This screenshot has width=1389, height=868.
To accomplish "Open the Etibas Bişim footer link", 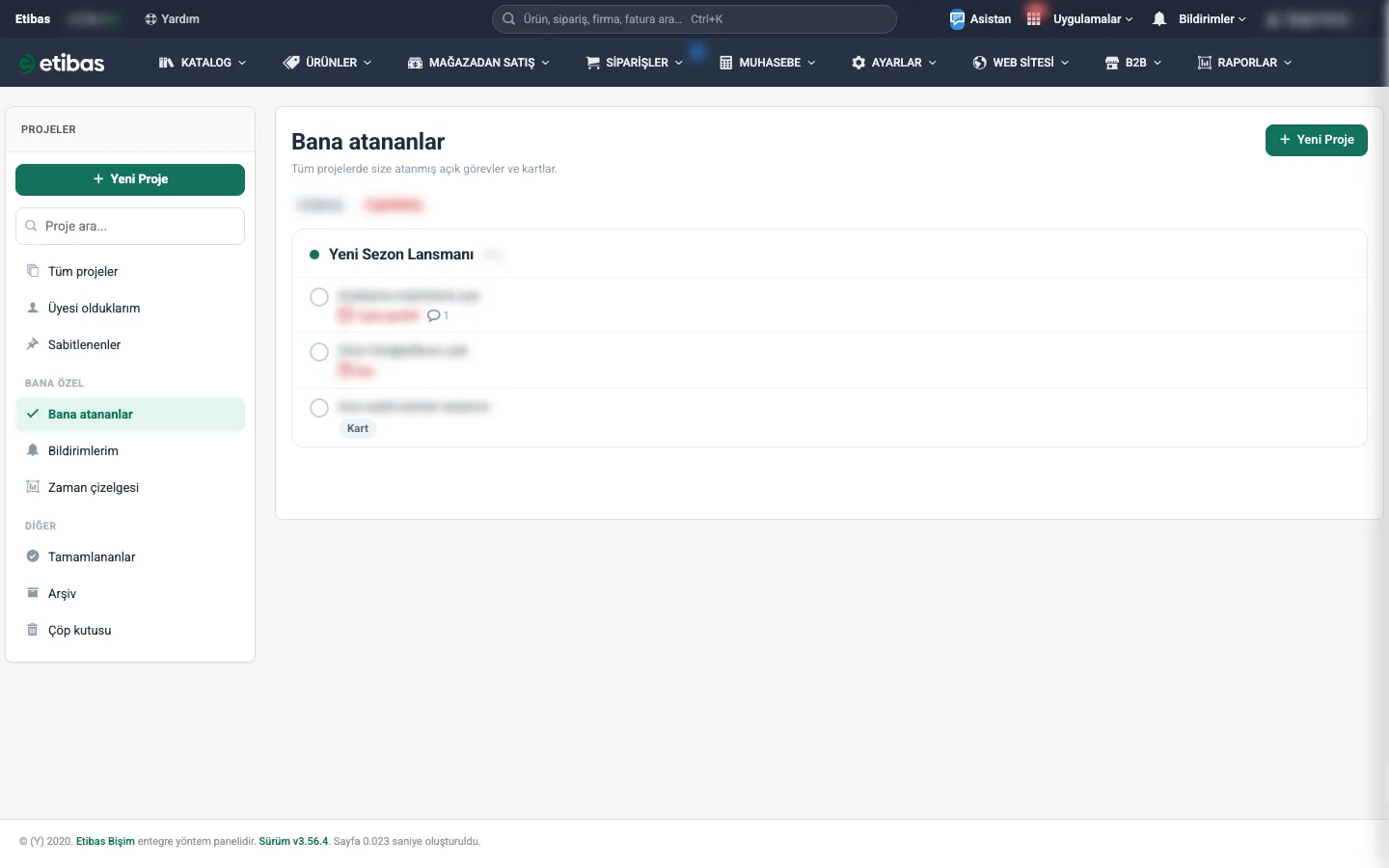I will (105, 841).
